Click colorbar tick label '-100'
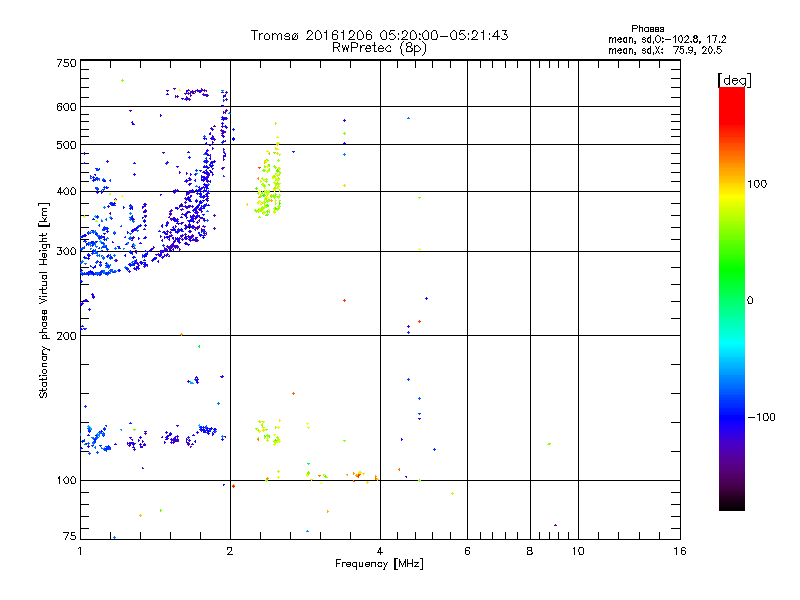800x600 pixels. click(x=761, y=417)
